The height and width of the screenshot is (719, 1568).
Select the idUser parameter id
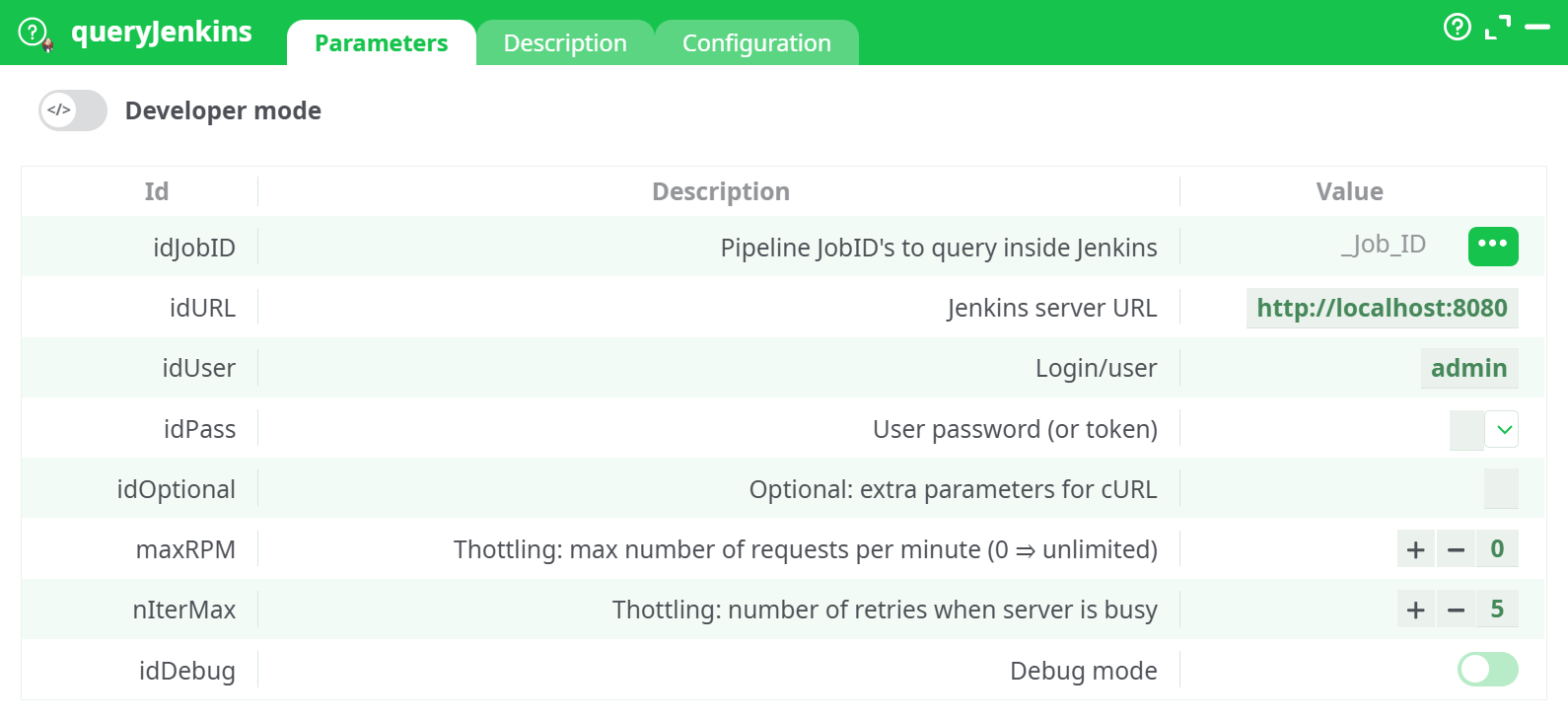point(198,368)
